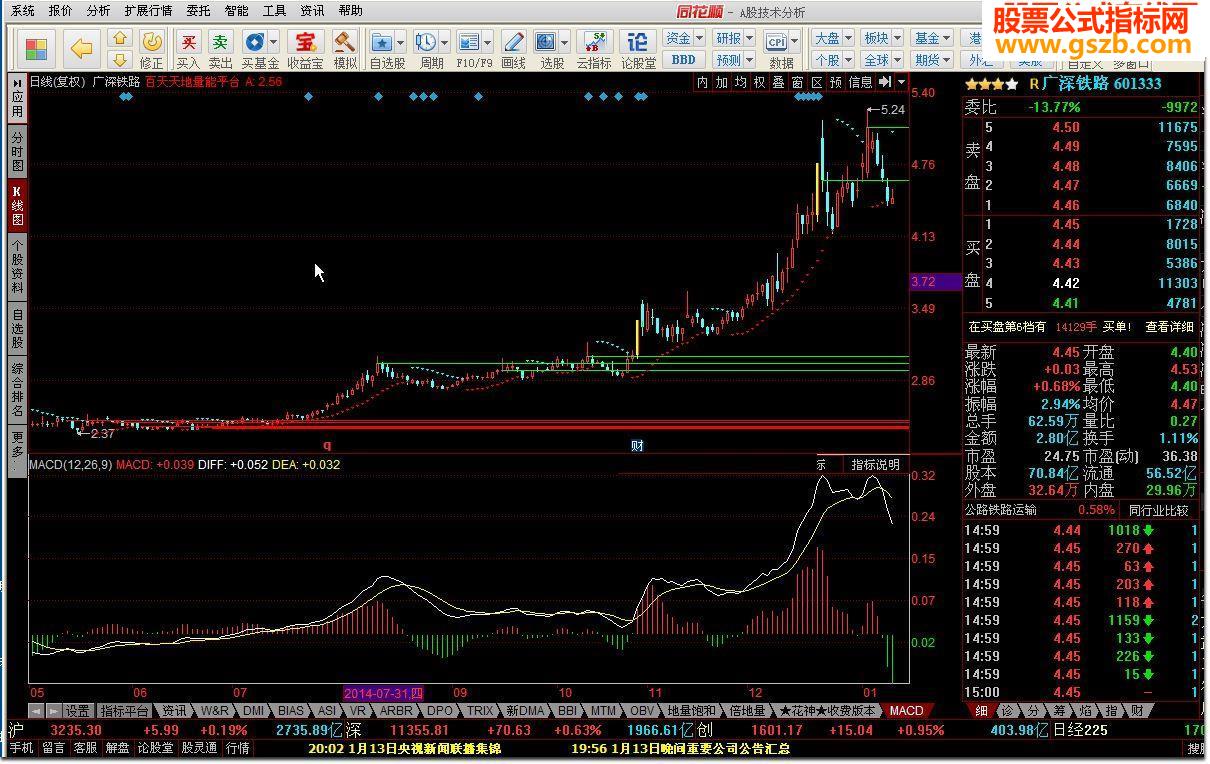Click the 财 marker on the chart axis
Viewport: 1210px width, 764px height.
(x=636, y=446)
